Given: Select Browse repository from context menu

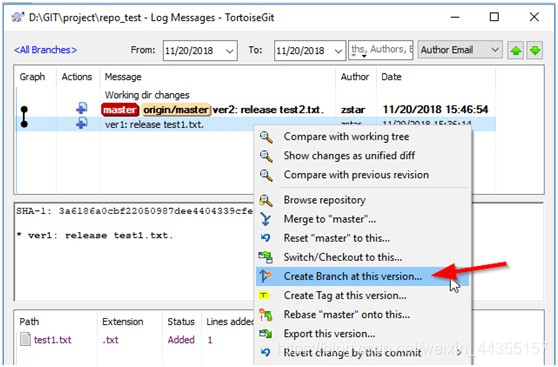Looking at the screenshot, I should click(x=364, y=200).
